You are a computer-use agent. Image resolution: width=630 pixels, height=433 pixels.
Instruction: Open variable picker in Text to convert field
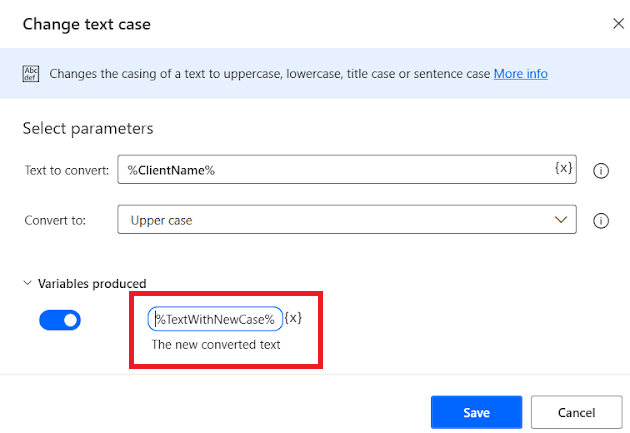(x=563, y=168)
